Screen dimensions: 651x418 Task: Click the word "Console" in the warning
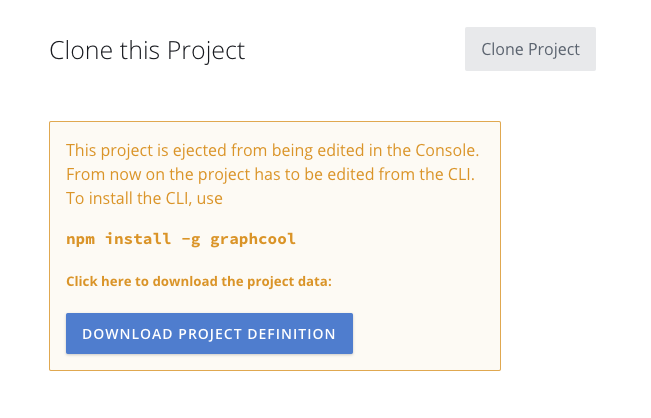click(x=448, y=151)
